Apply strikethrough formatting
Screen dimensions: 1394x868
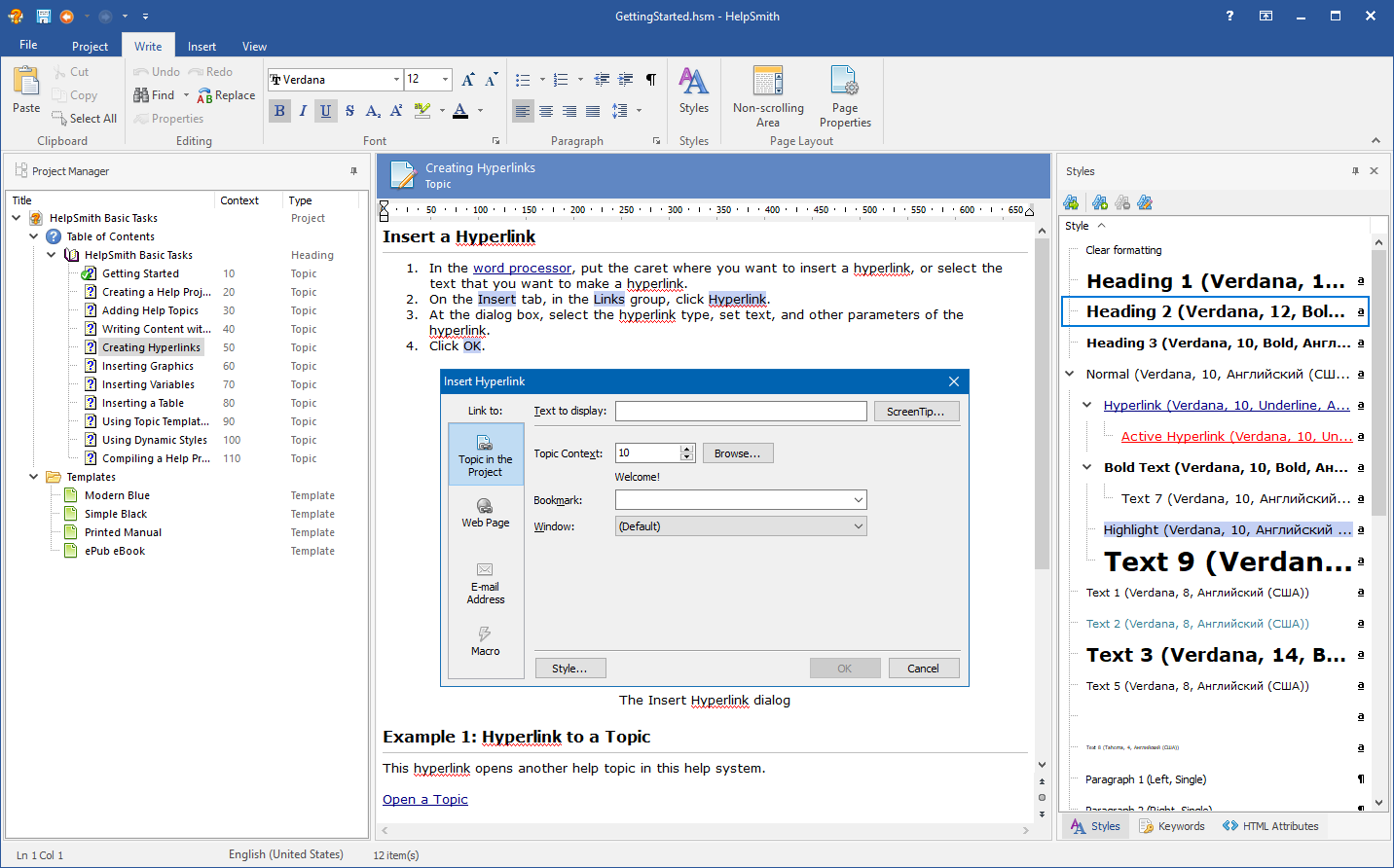[349, 111]
